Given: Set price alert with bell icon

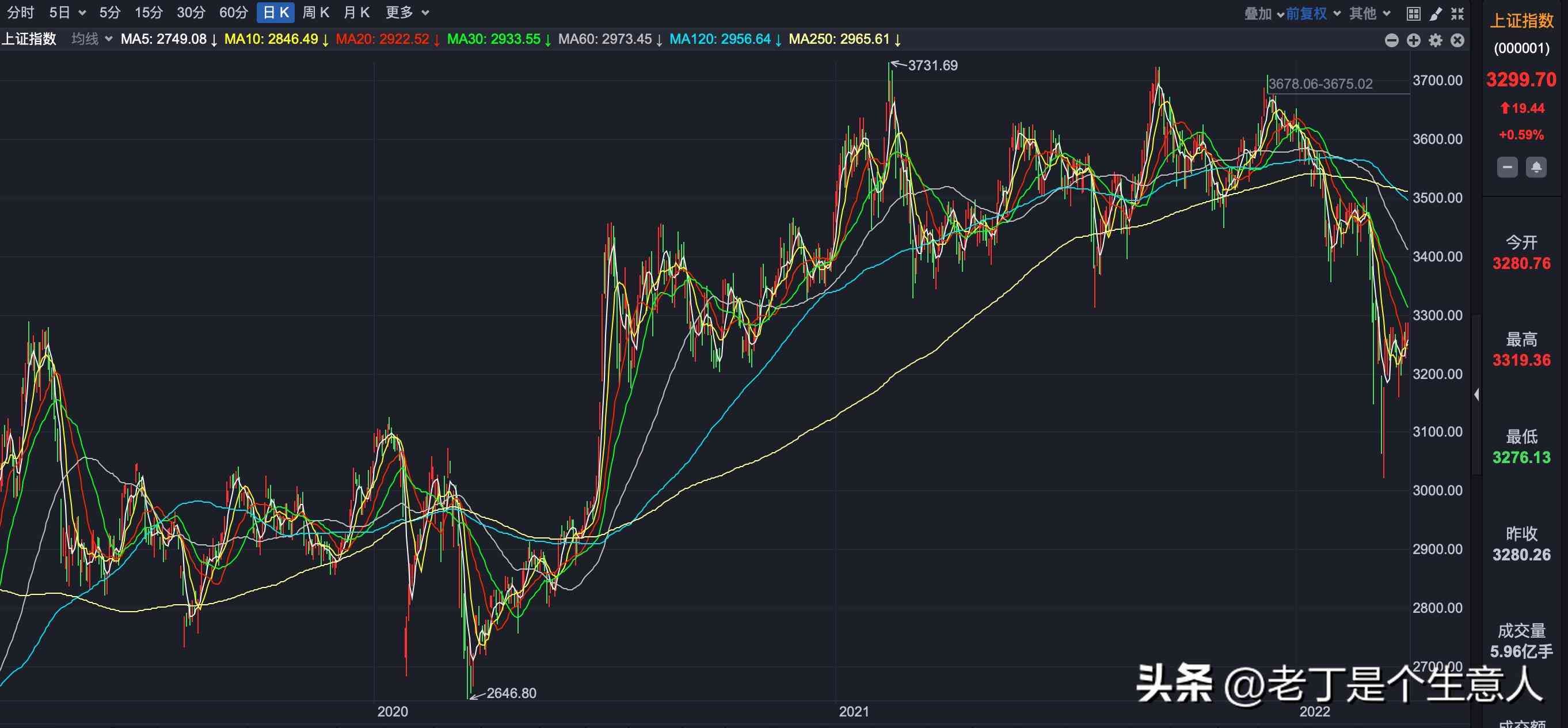Looking at the screenshot, I should (1536, 167).
